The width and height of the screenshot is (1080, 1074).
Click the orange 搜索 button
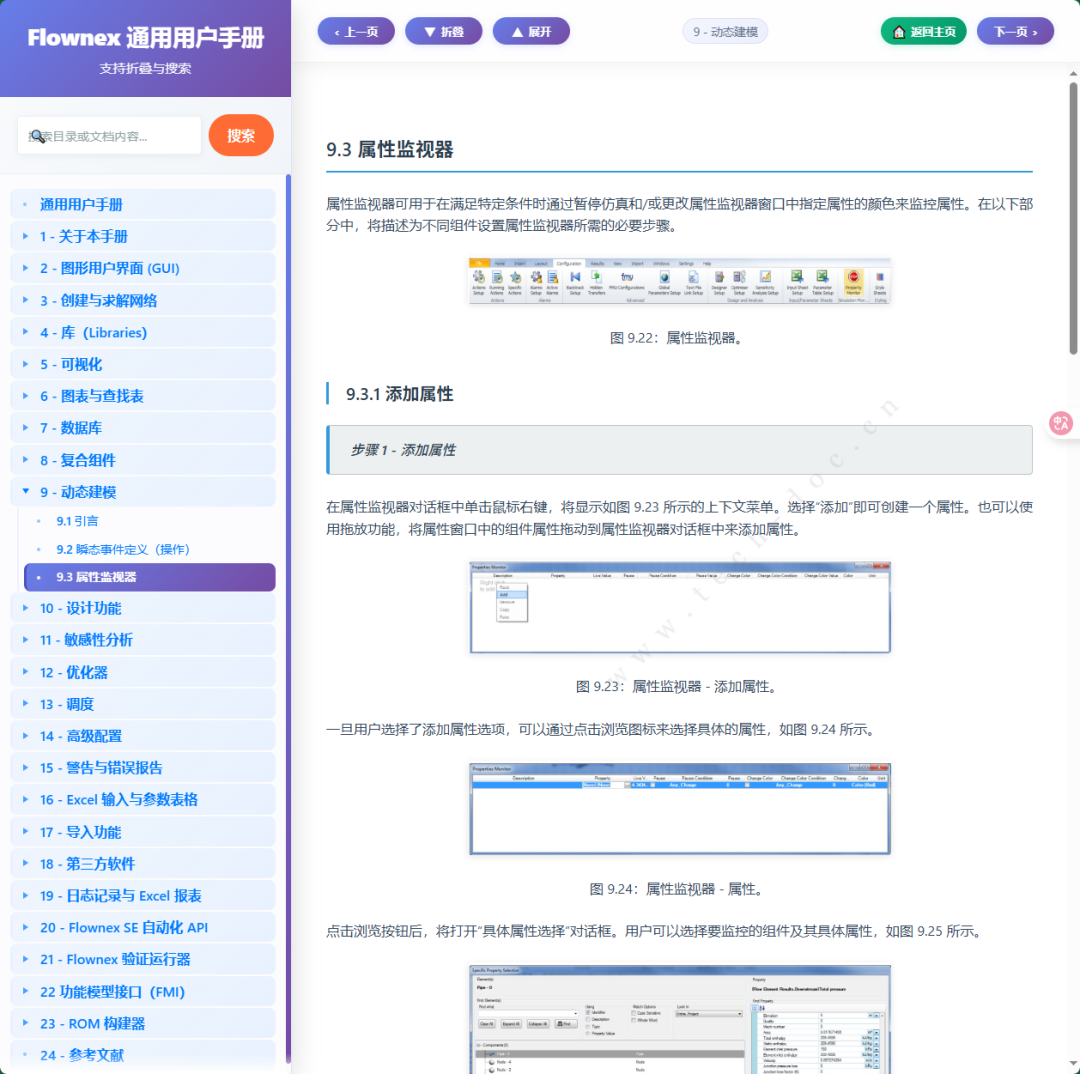pos(240,135)
